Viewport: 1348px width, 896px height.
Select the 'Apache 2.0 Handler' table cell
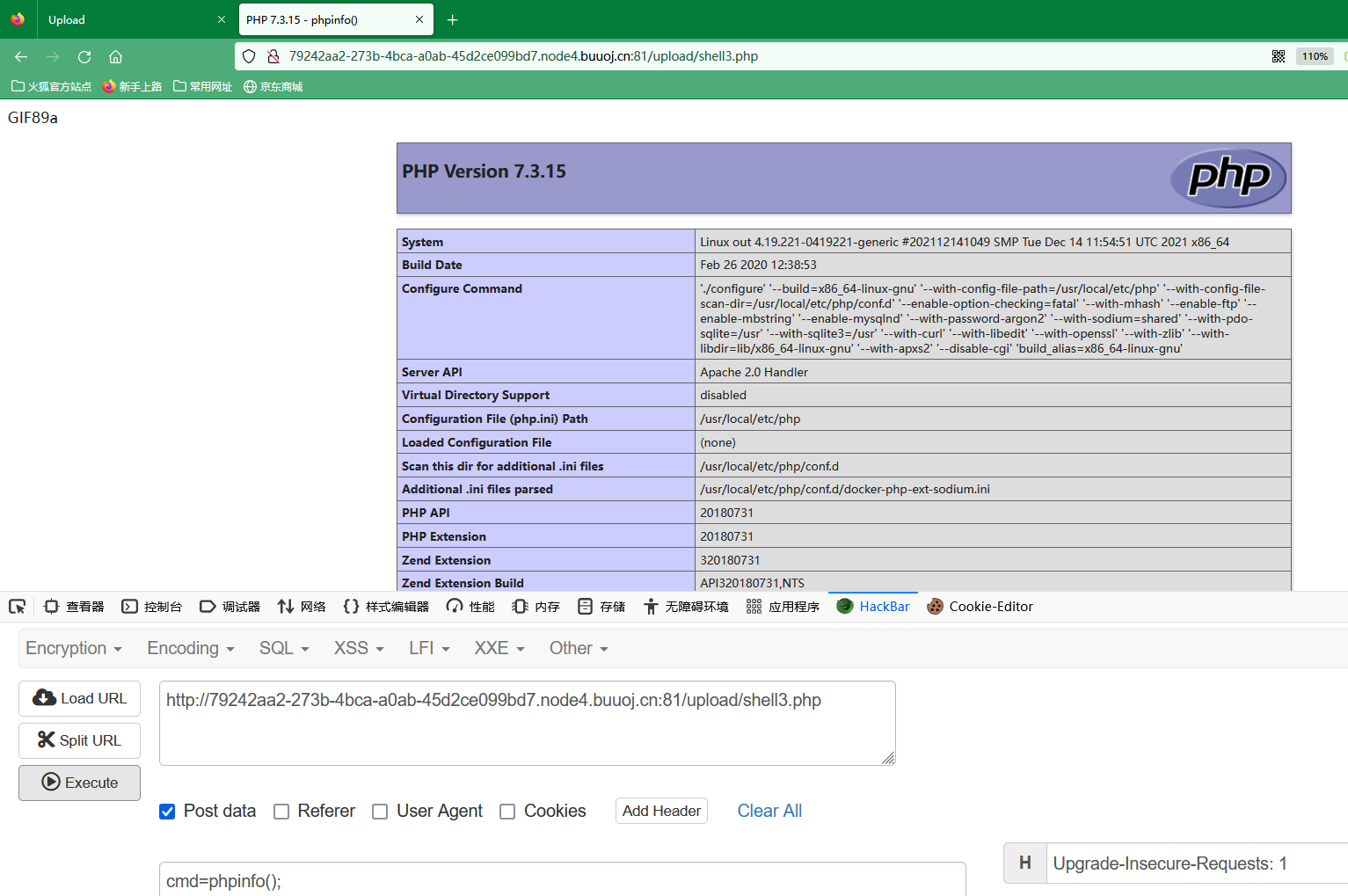tap(993, 372)
